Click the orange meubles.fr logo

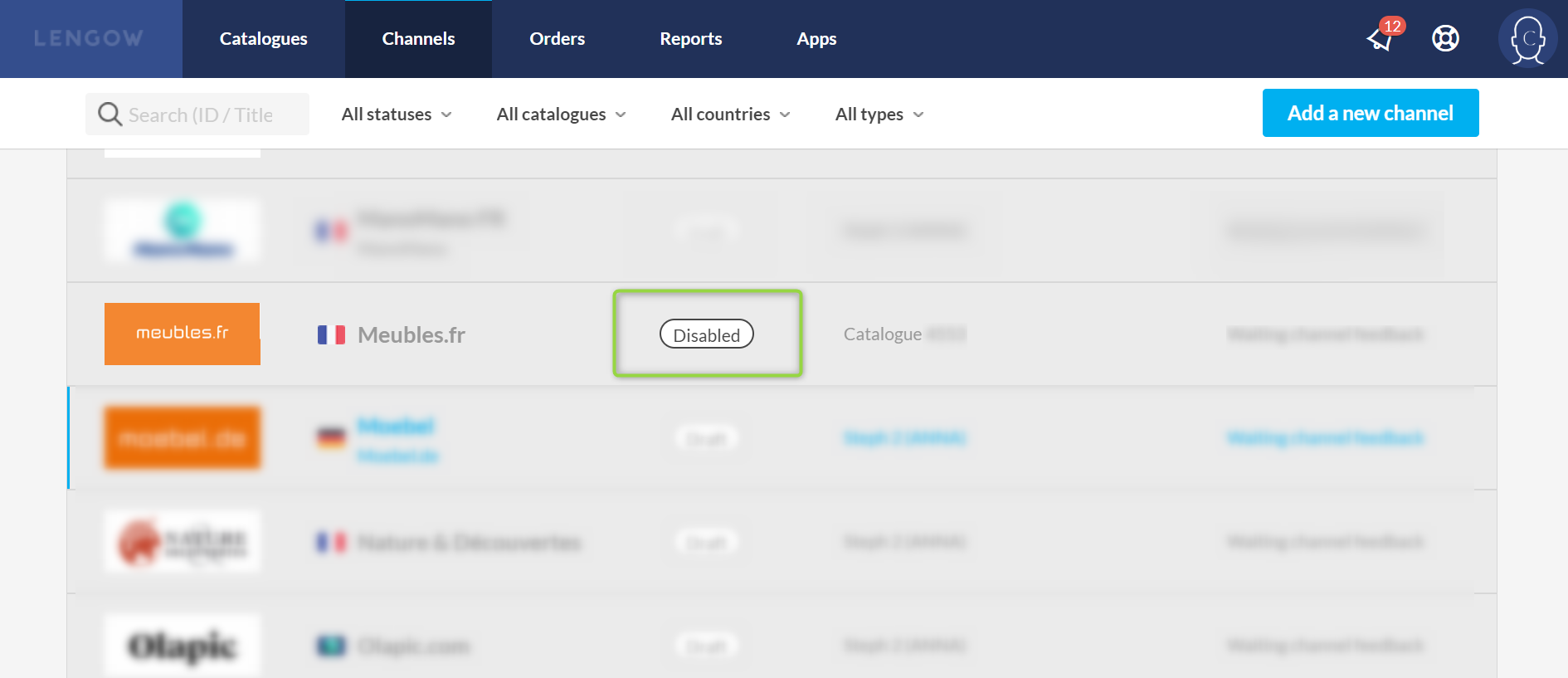tap(183, 334)
